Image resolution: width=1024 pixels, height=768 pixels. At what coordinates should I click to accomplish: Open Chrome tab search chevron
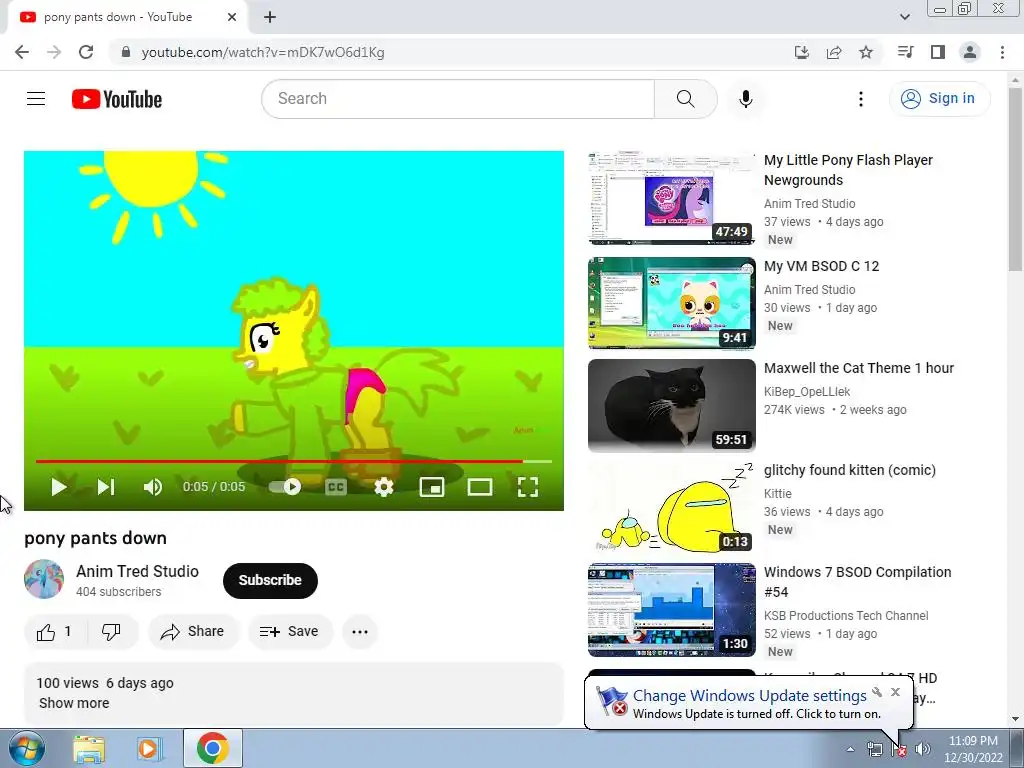click(x=904, y=17)
